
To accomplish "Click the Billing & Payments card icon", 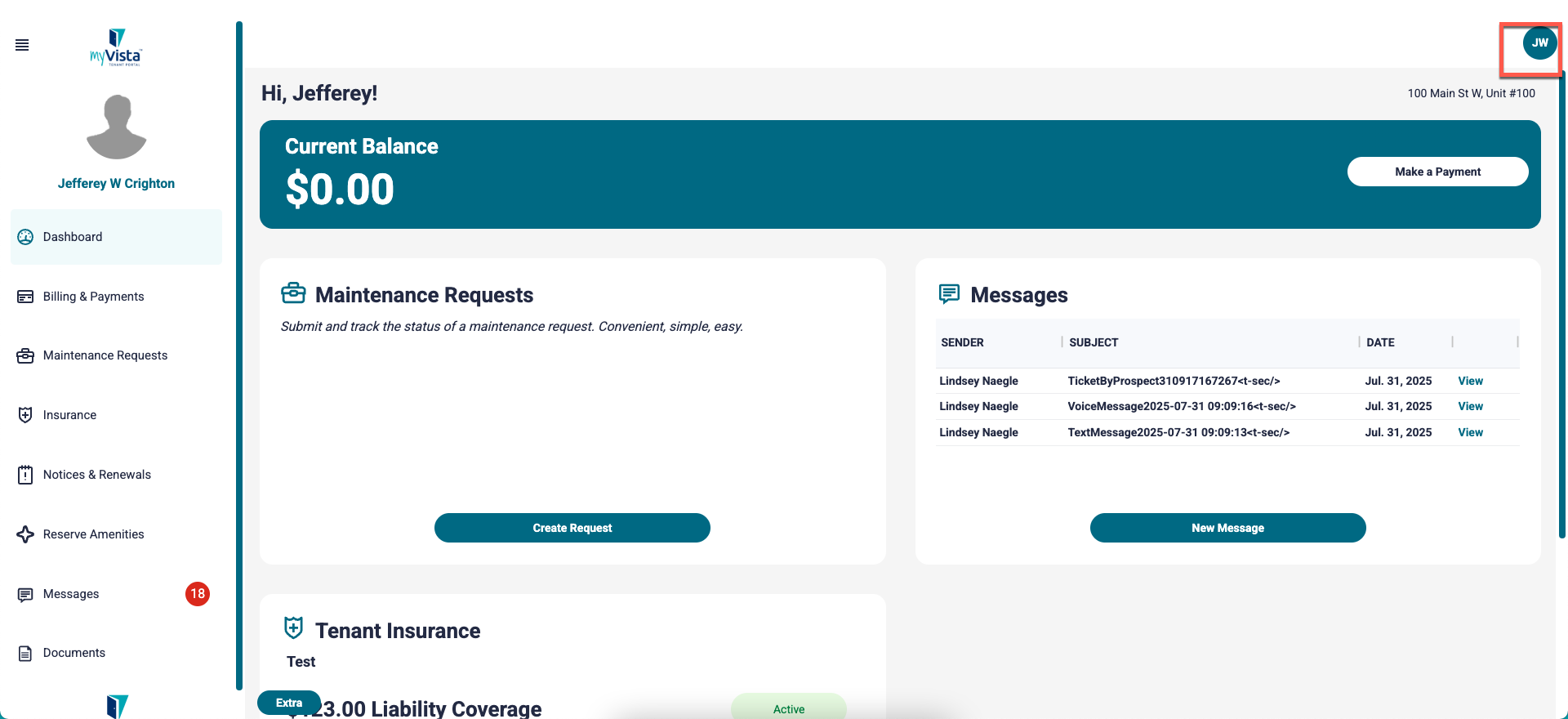I will [25, 297].
